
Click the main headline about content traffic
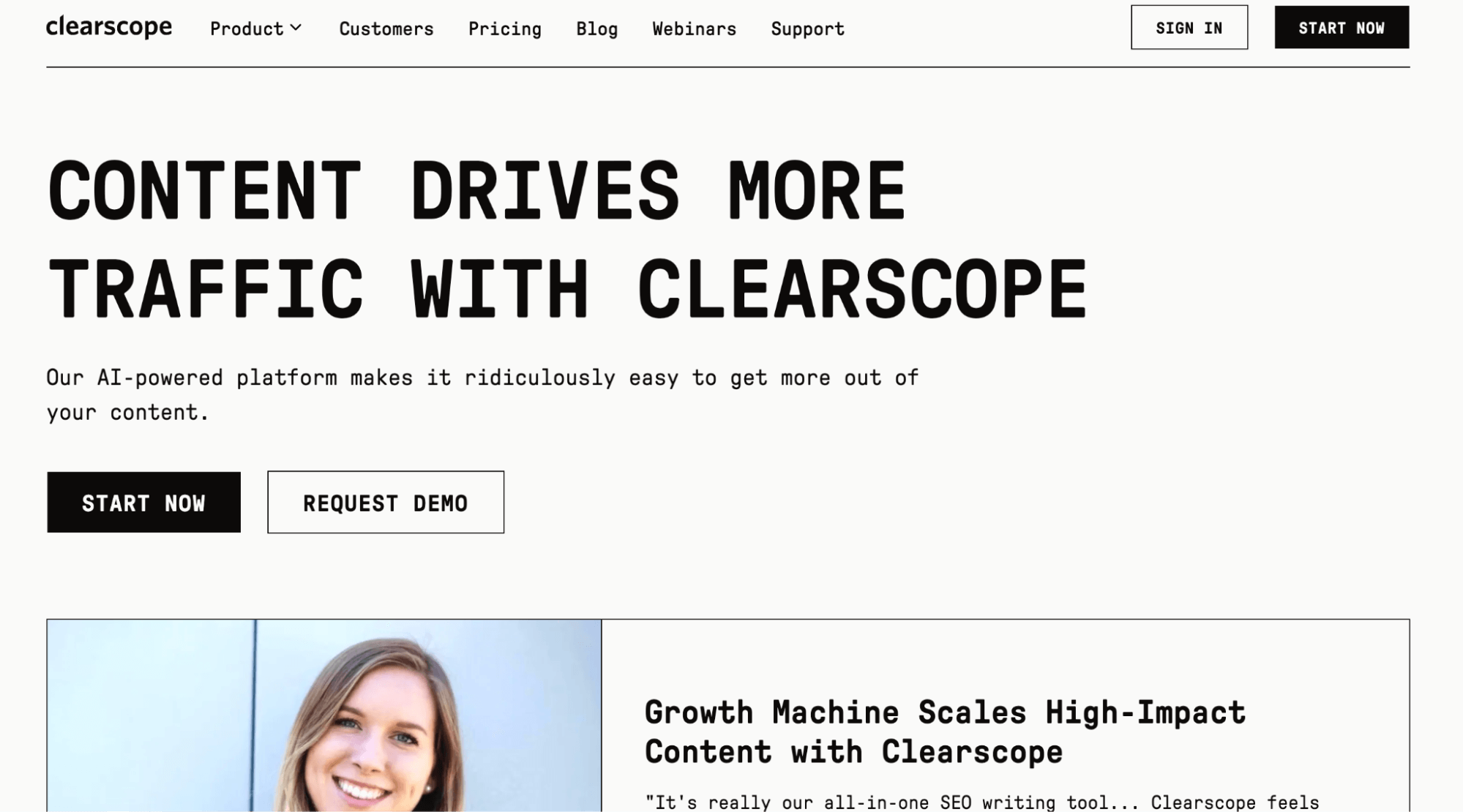pyautogui.click(x=567, y=240)
